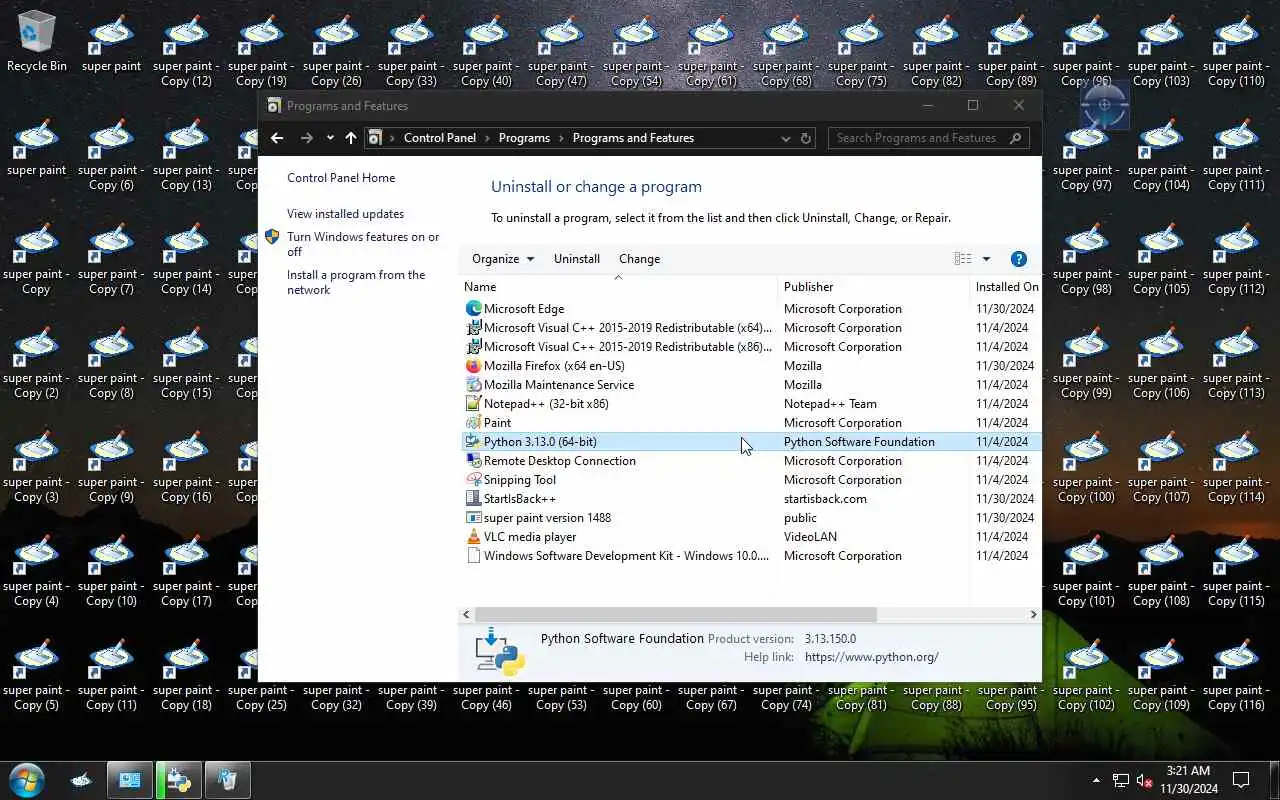The width and height of the screenshot is (1280, 800).
Task: Expand chevron after Control Panel breadcrumb
Action: point(488,138)
